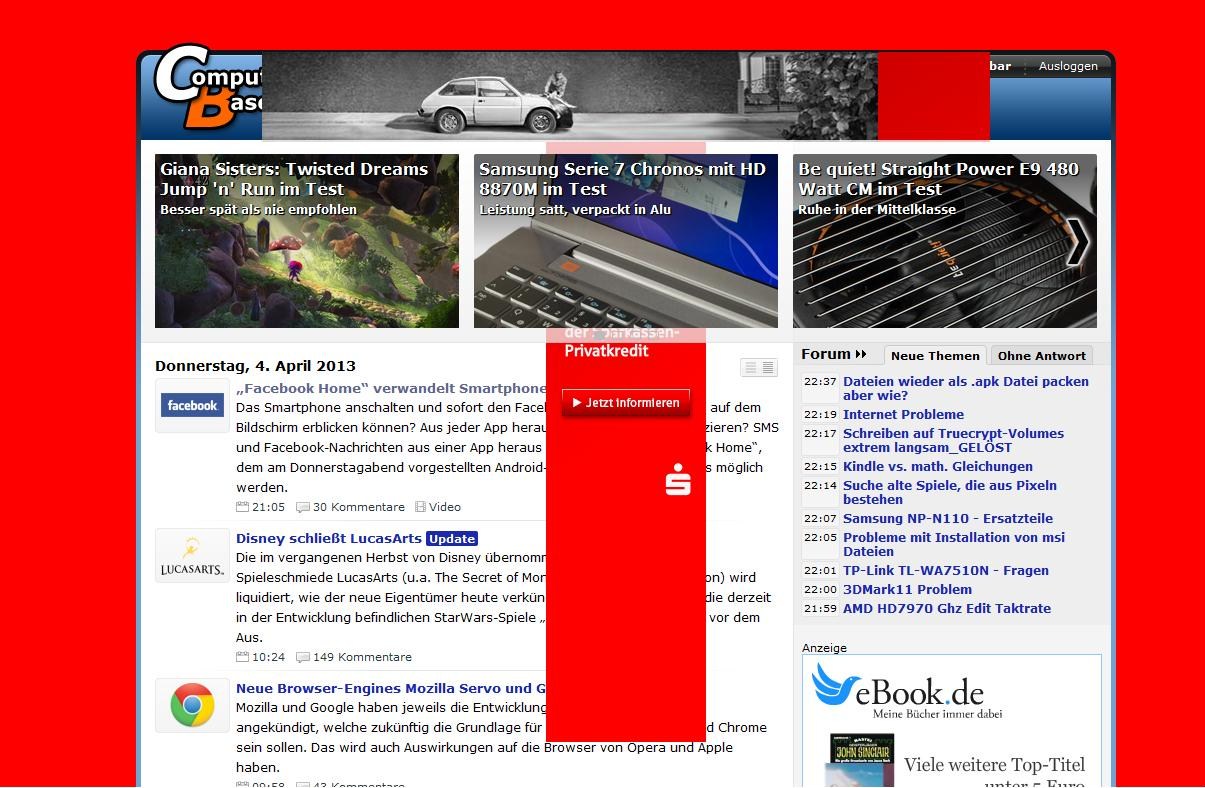
Task: Open the Video link under Facebook article
Action: tap(445, 507)
